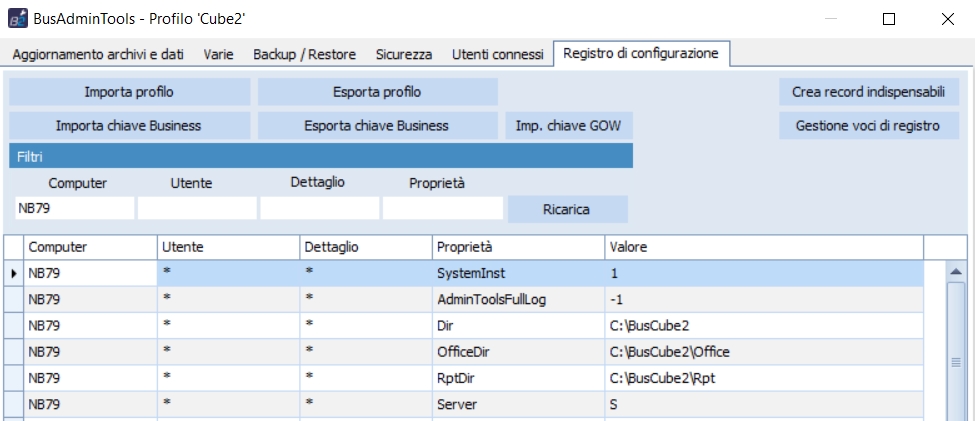Click the Importa profilo button
This screenshot has width=975, height=421.
click(130, 92)
